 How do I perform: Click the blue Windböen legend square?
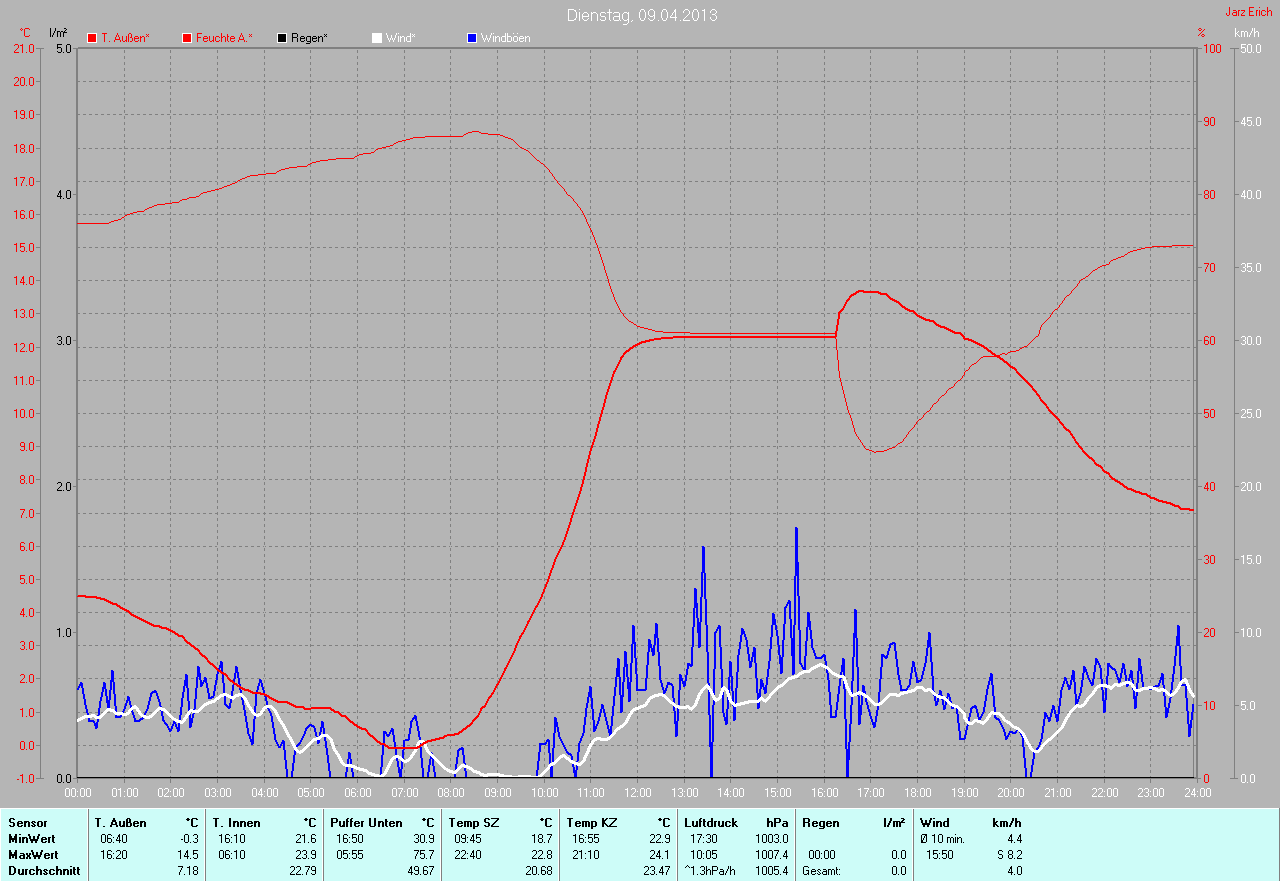pos(472,38)
